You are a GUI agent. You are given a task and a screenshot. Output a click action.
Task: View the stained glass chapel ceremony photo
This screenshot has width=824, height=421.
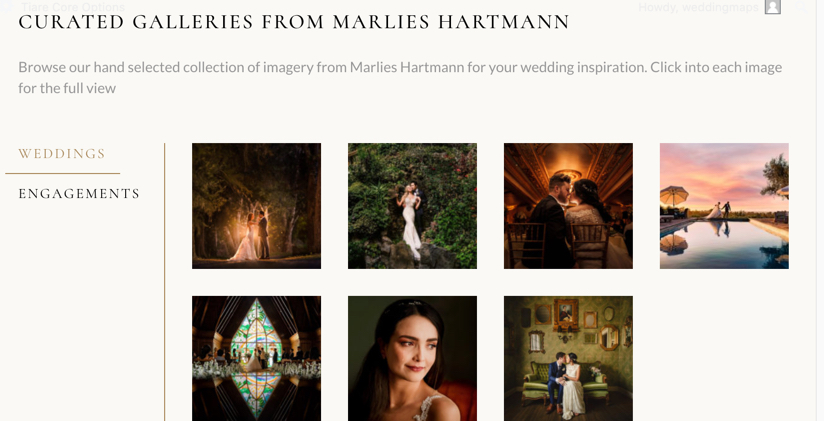[256, 358]
